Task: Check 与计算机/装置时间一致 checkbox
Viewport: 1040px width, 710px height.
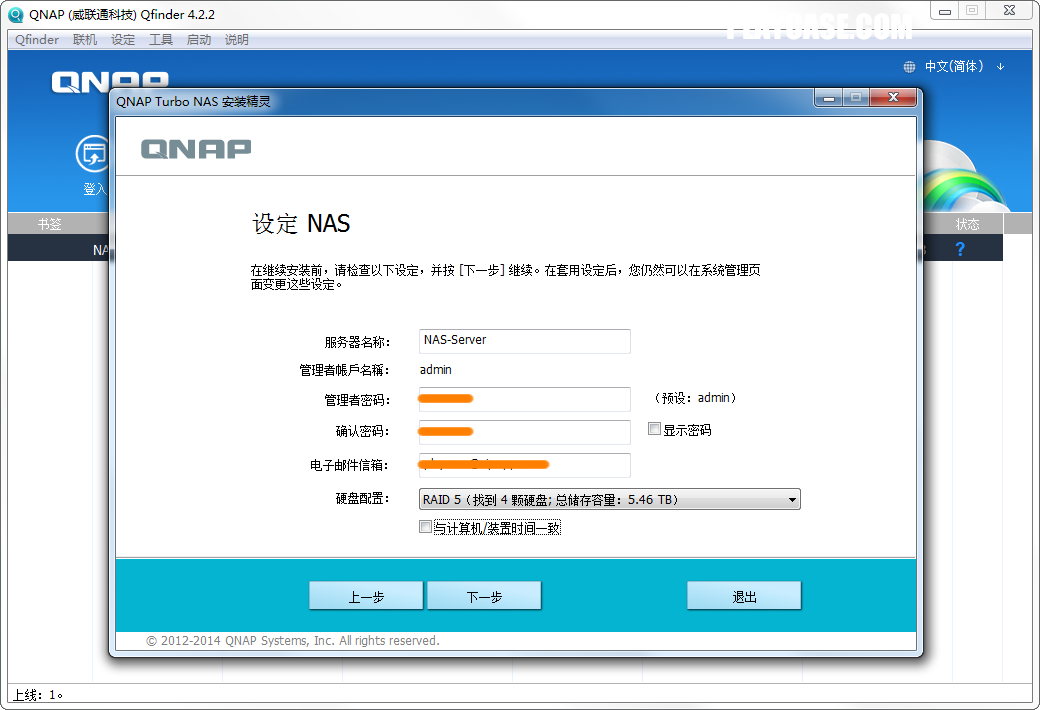Action: coord(425,527)
